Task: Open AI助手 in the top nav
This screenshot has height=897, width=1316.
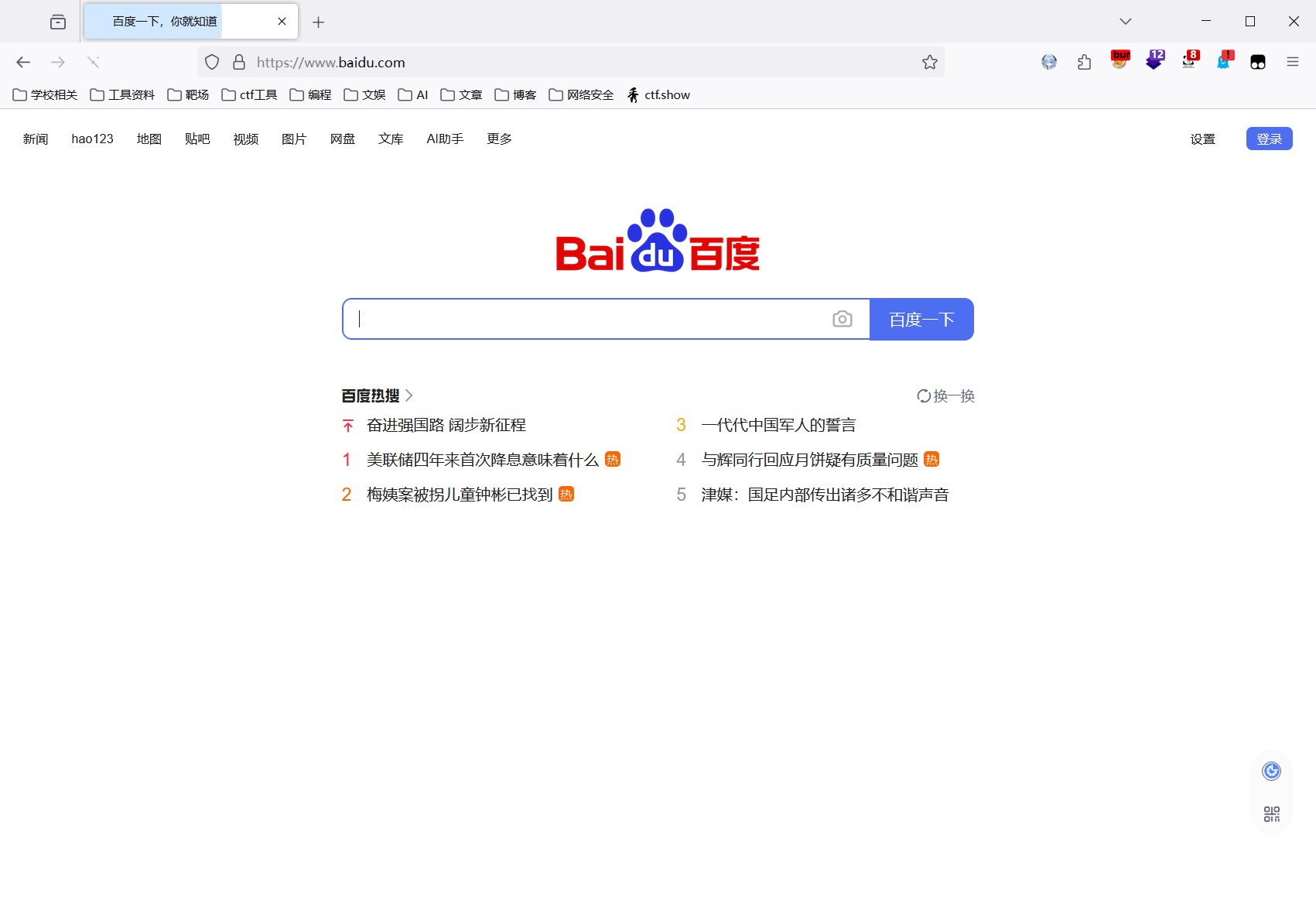Action: tap(445, 139)
